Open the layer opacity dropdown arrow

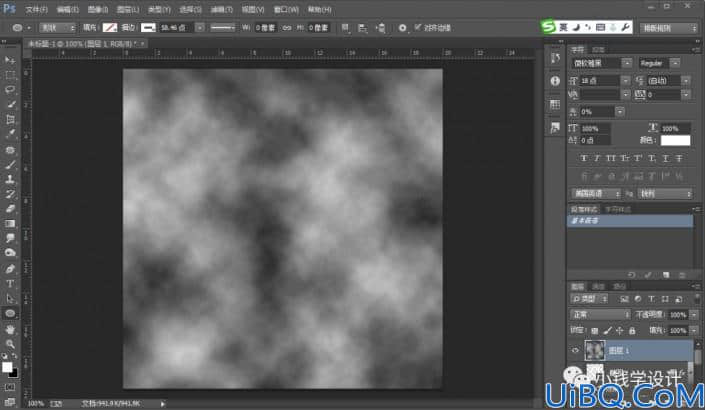tap(695, 315)
